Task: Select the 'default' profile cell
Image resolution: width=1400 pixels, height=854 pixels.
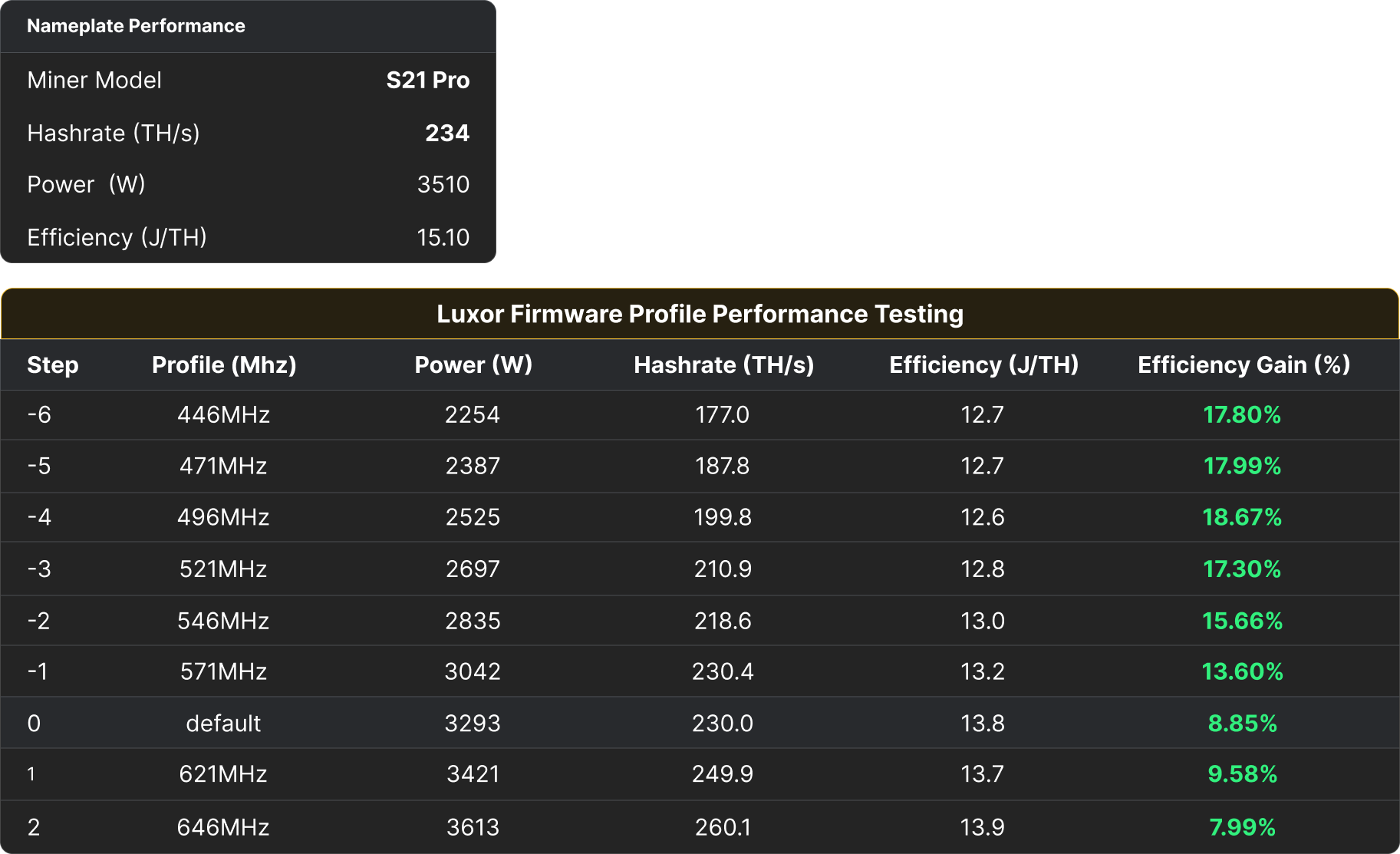Action: [x=223, y=723]
